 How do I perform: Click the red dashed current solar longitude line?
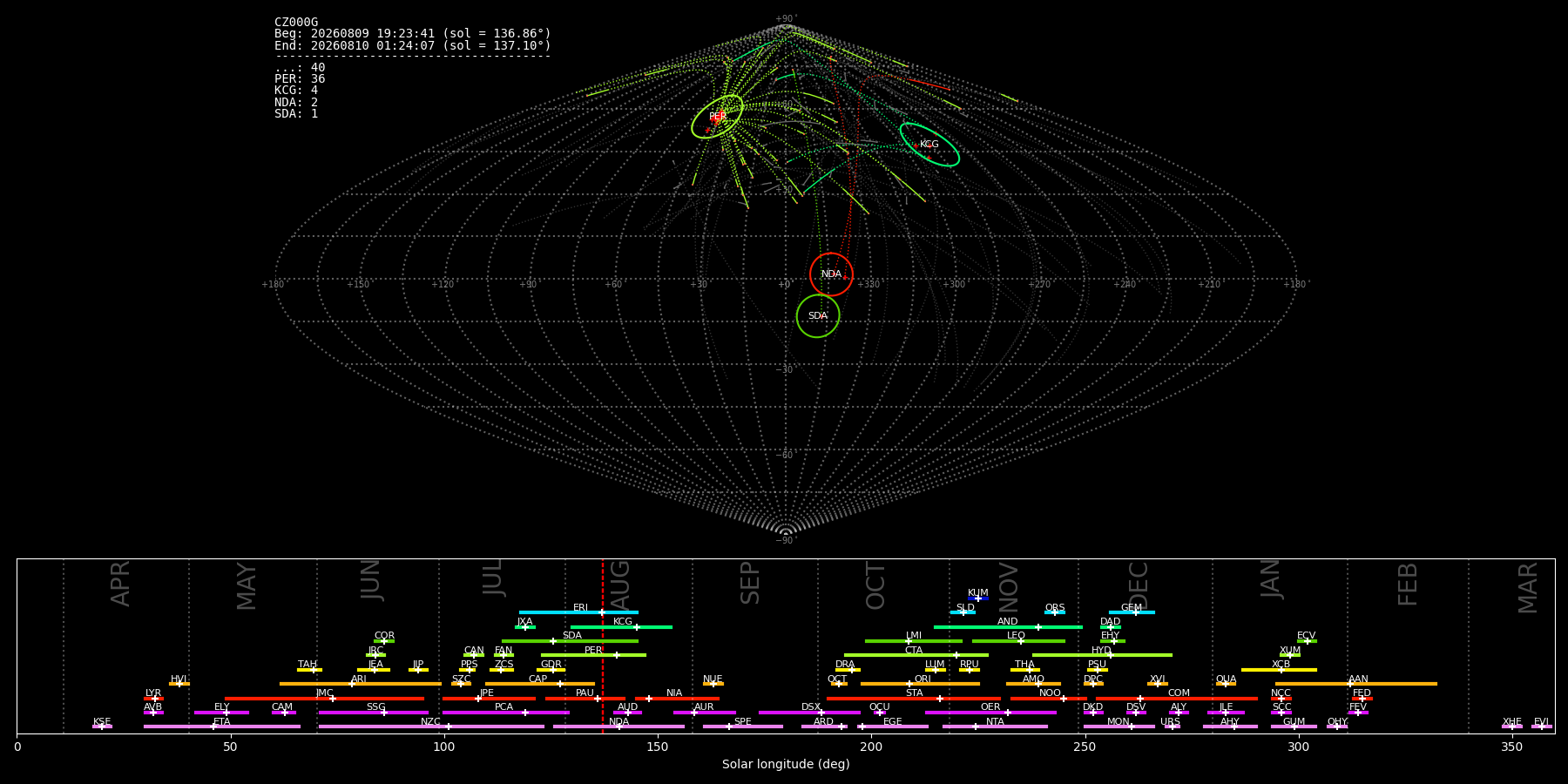[602, 645]
